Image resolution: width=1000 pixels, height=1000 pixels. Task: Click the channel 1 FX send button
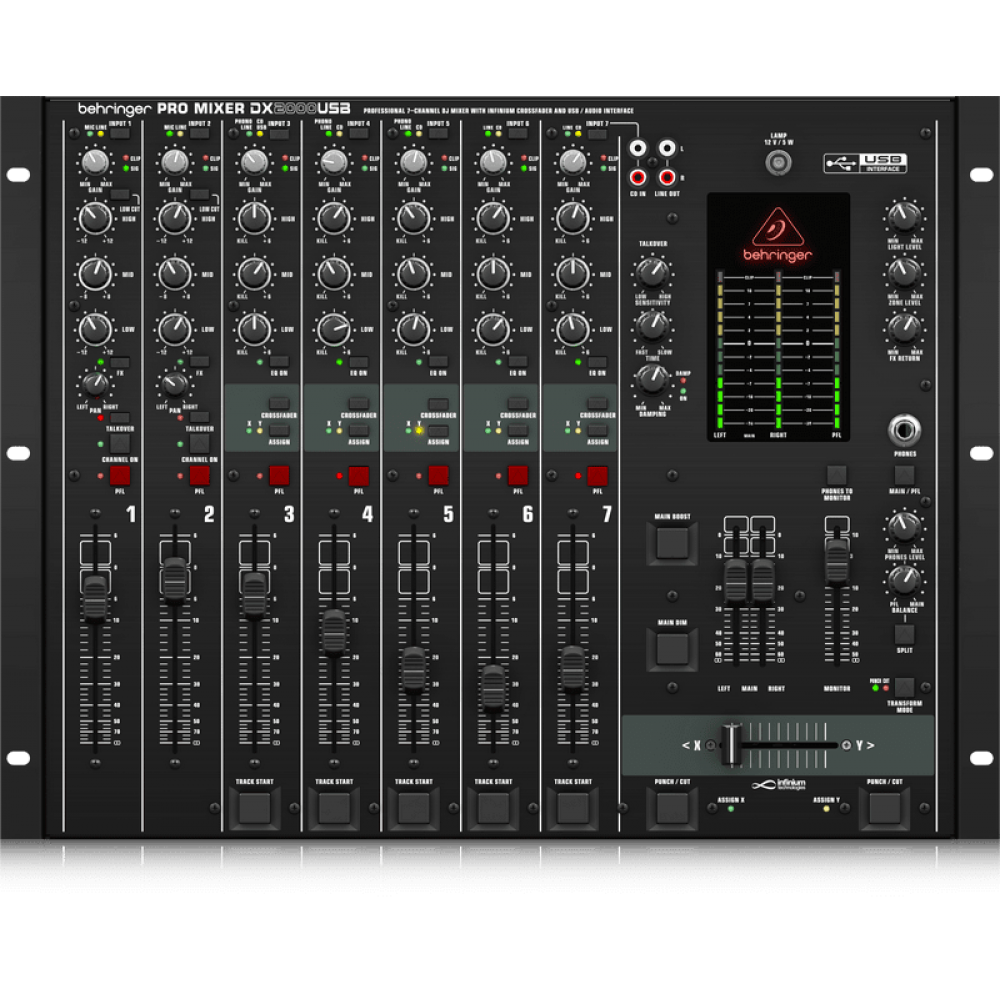120,362
